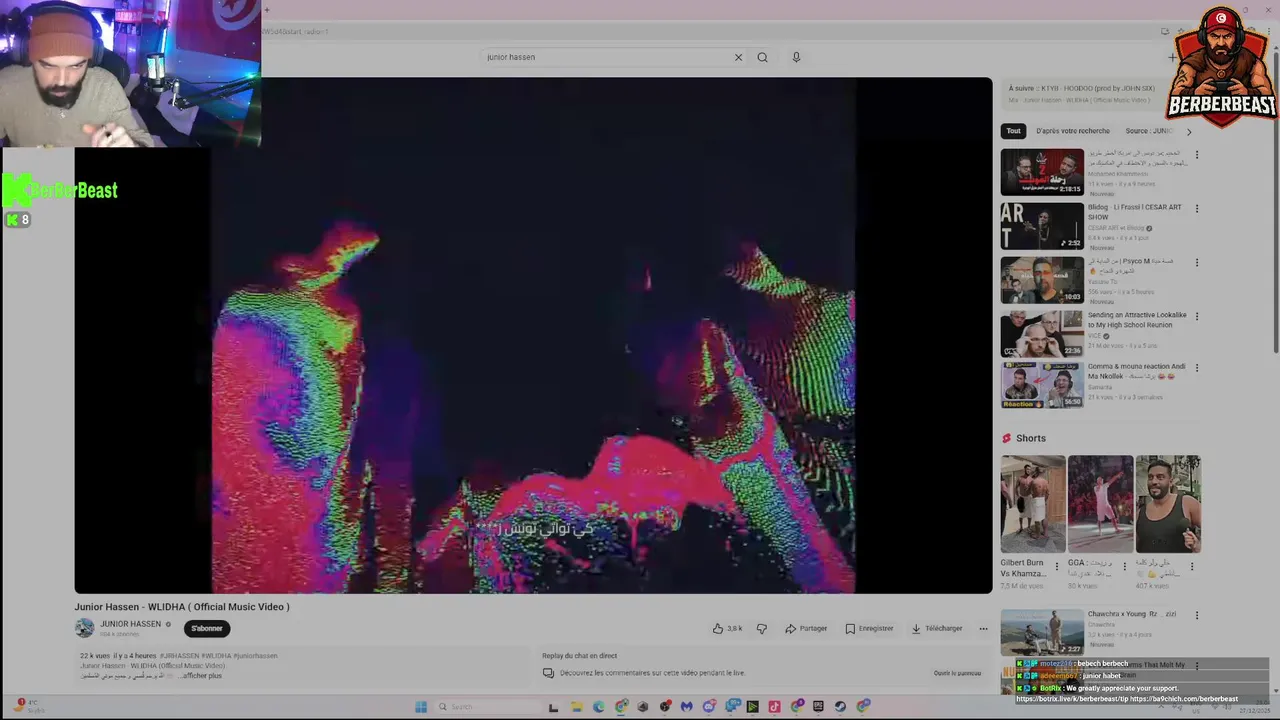Open Comma & mouna reaction video title
Screen dimensions: 1280x720
coord(1137,371)
